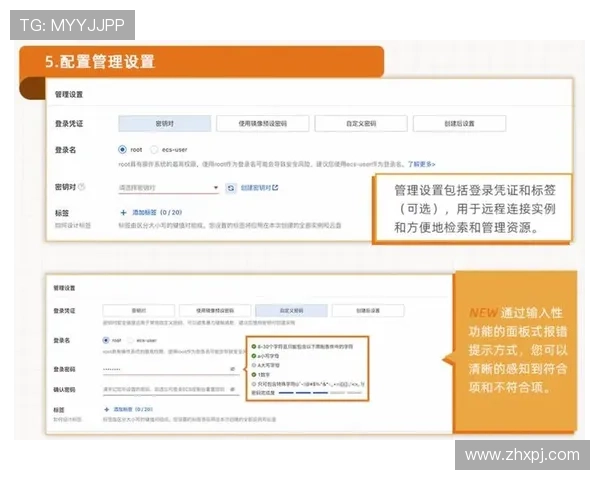Click the 确认密码 input field
This screenshot has width=600, height=480.
pyautogui.click(x=171, y=389)
